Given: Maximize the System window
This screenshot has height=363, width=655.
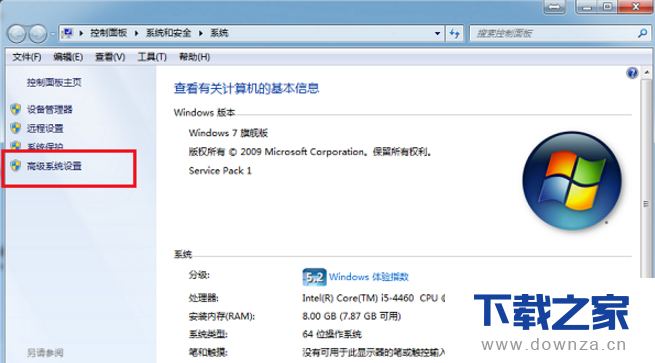Looking at the screenshot, I should [x=608, y=7].
